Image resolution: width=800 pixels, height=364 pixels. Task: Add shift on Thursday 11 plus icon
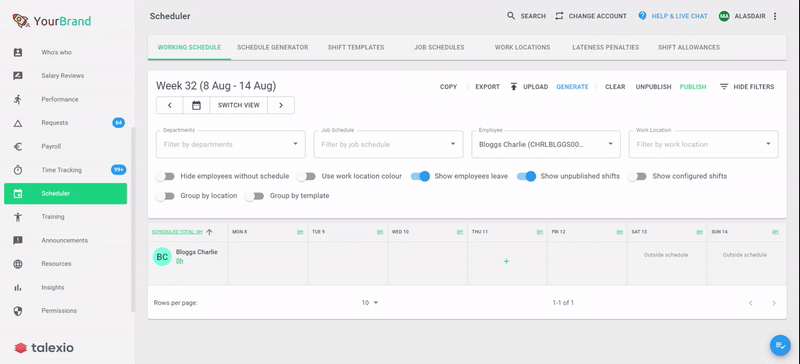click(507, 261)
